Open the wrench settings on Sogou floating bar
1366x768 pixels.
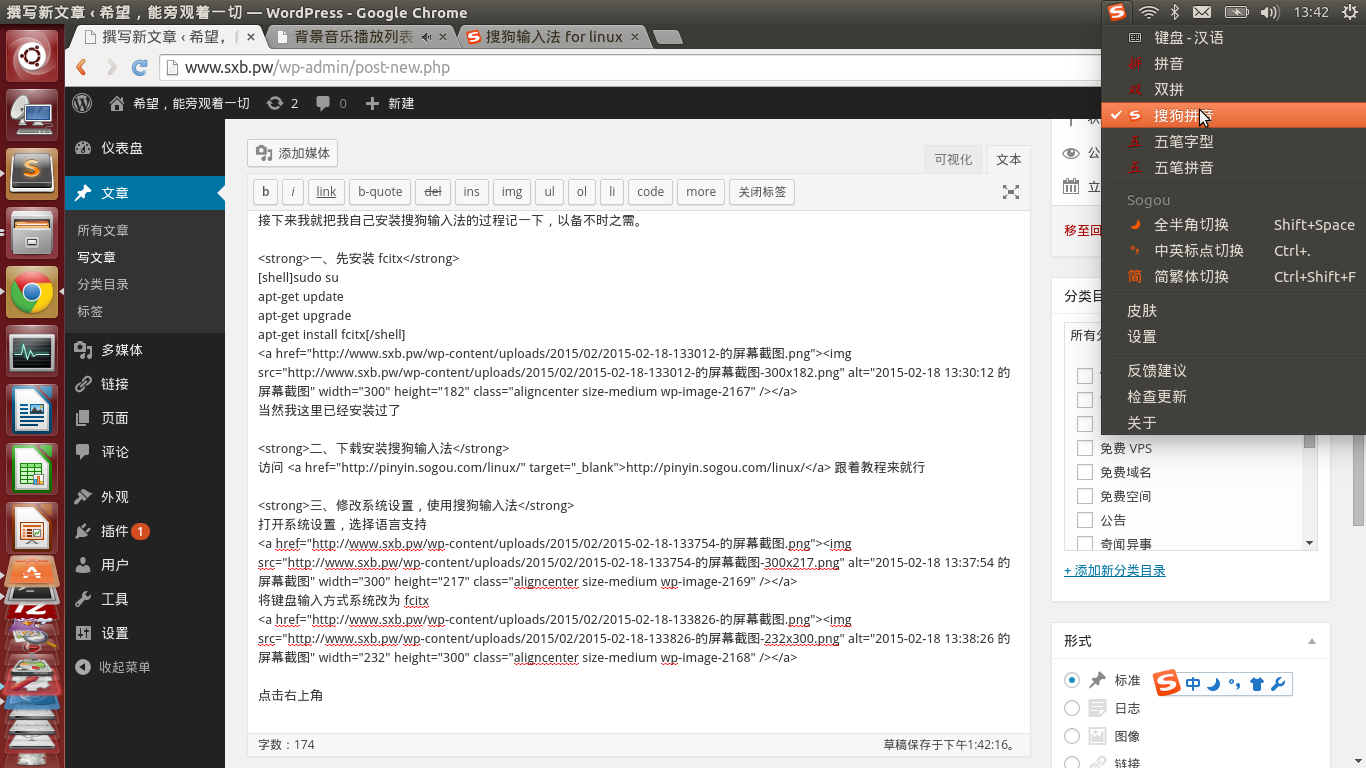(x=1277, y=684)
